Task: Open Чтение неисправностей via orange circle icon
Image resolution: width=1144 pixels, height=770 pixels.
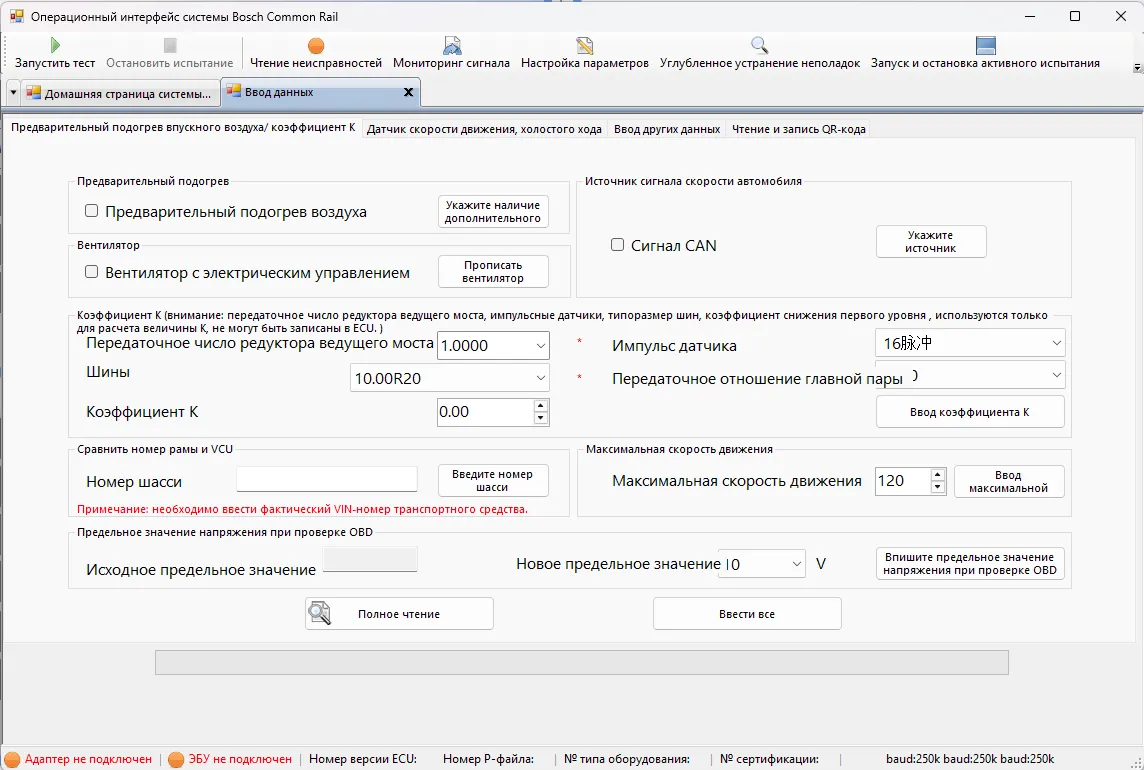Action: tap(316, 46)
